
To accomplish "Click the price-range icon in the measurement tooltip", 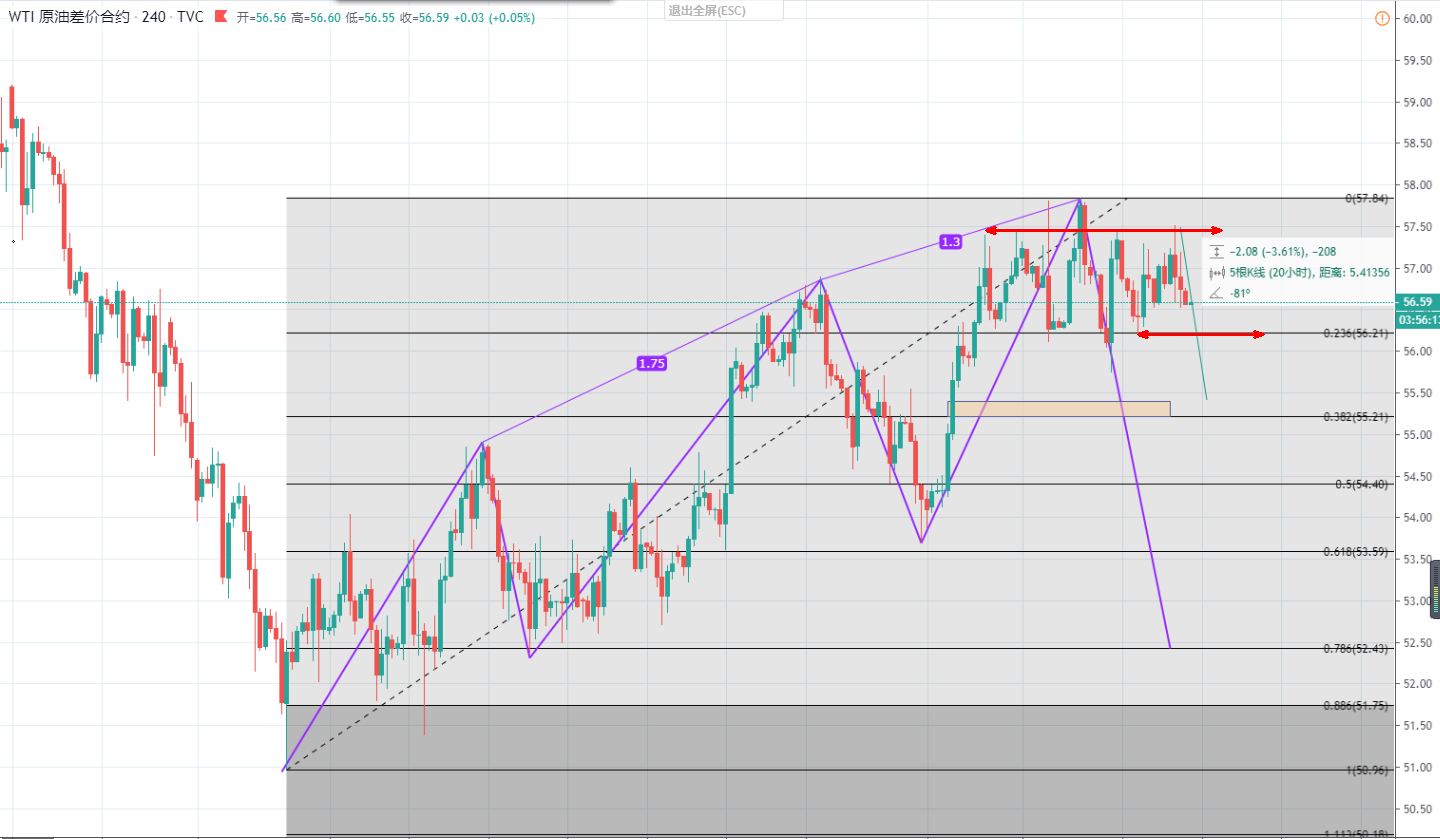I will (1216, 253).
